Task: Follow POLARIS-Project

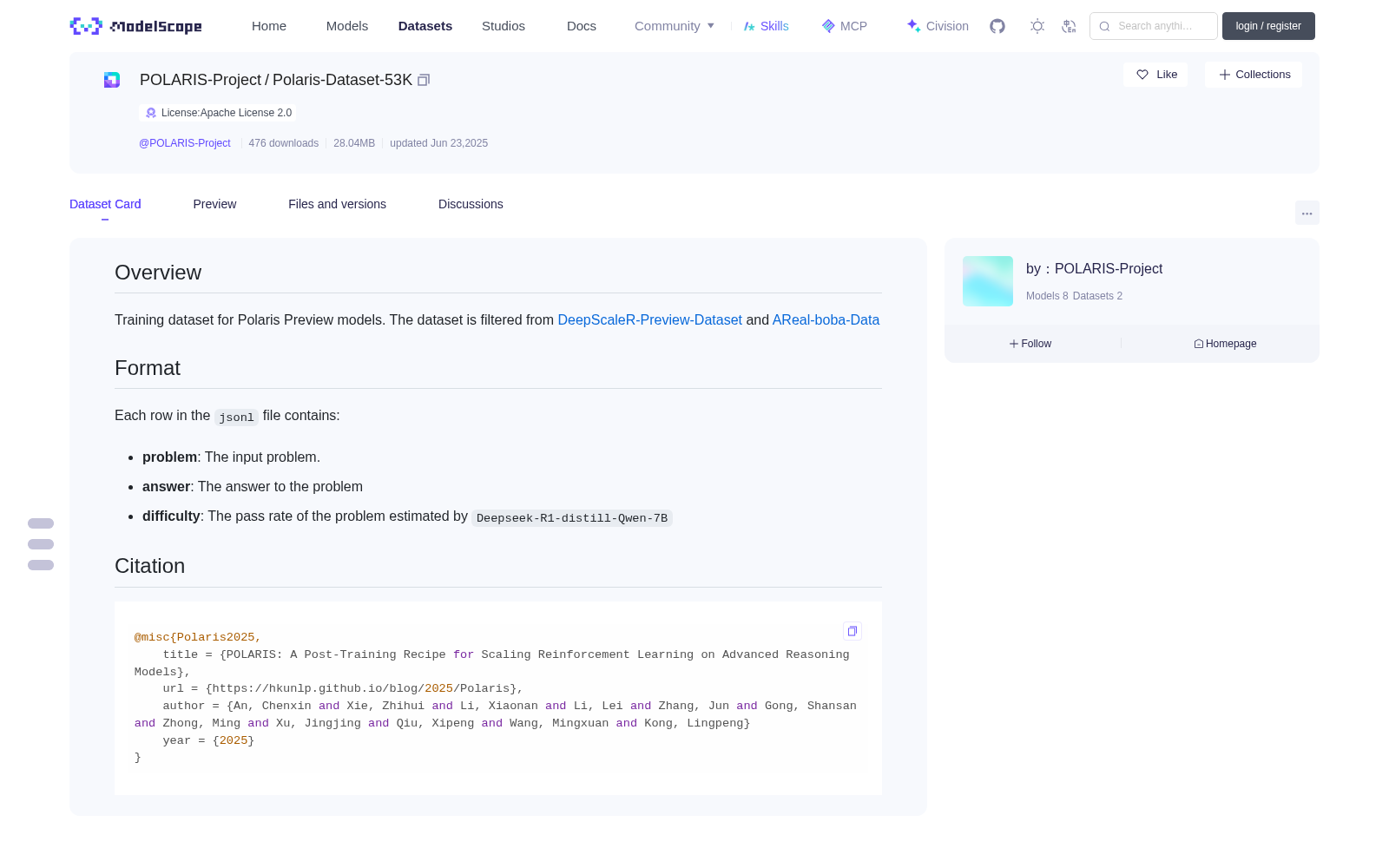Action: (1030, 344)
